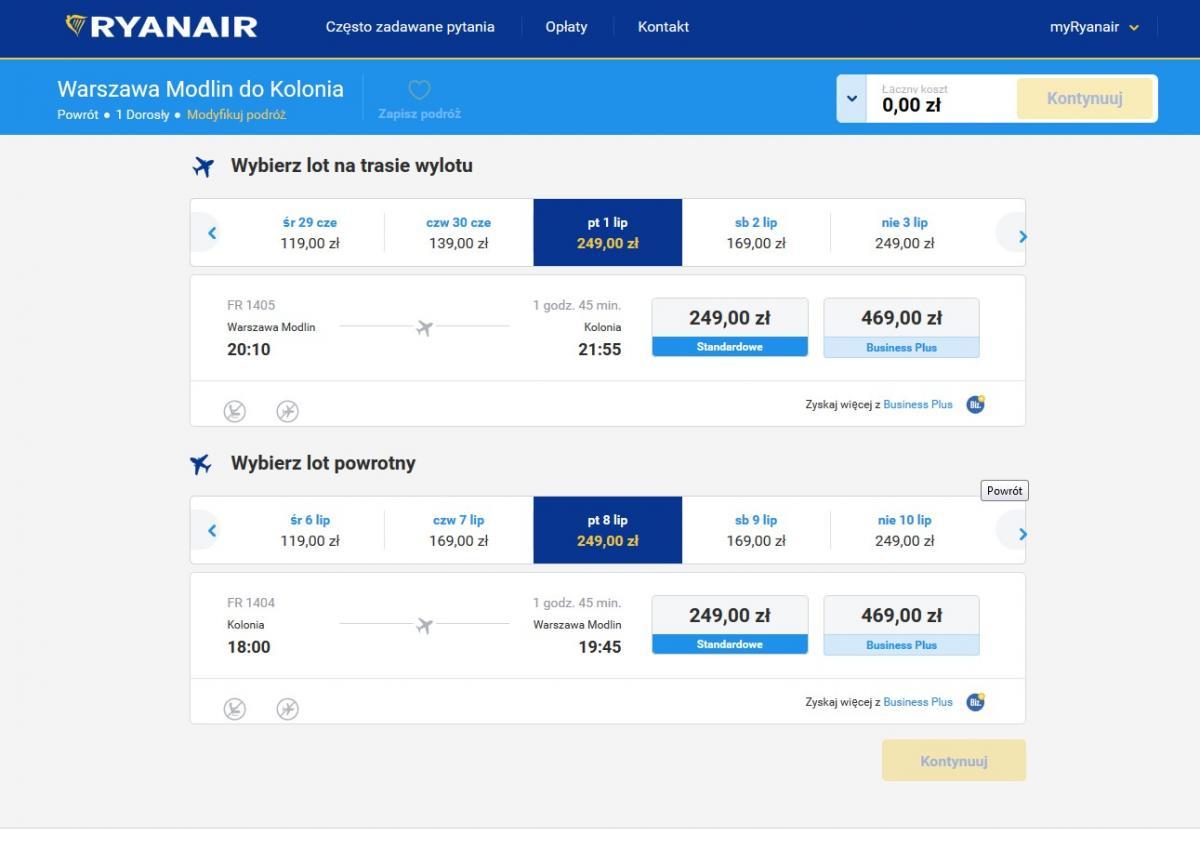The height and width of the screenshot is (849, 1200).
Task: Select Business Plus 469,00 zł fare for FR 1405
Action: 901,327
